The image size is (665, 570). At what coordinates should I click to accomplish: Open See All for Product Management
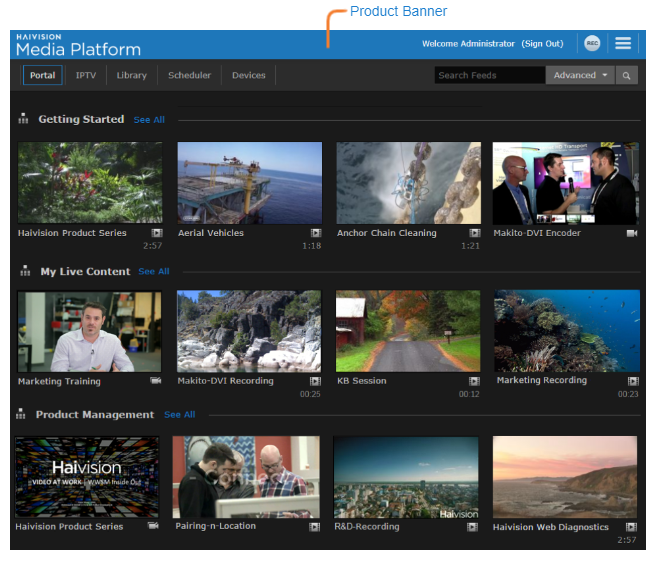179,415
